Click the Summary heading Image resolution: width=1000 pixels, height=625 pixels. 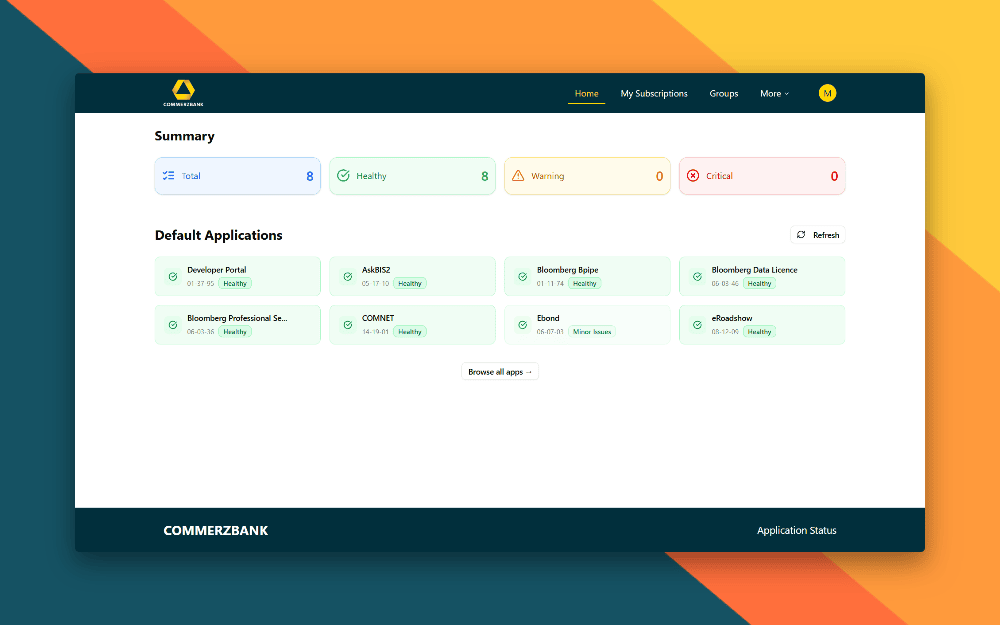[x=184, y=136]
